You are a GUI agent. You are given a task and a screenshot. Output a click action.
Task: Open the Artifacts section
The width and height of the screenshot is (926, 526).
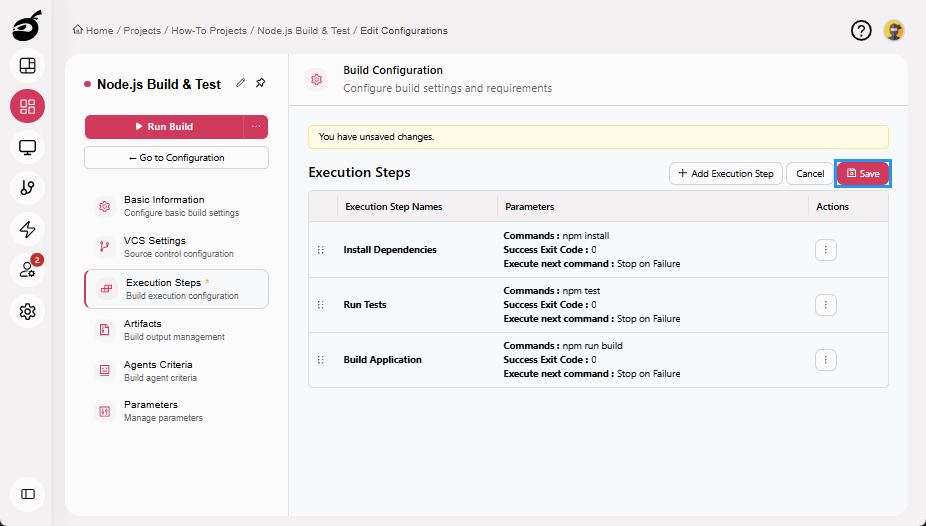point(176,329)
